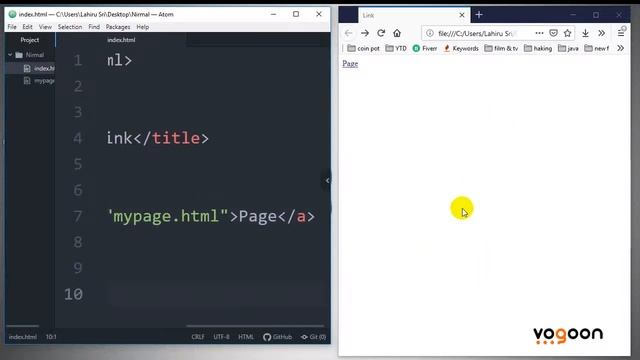
Task: Open the Firefox hamburger menu
Action: pos(621,33)
